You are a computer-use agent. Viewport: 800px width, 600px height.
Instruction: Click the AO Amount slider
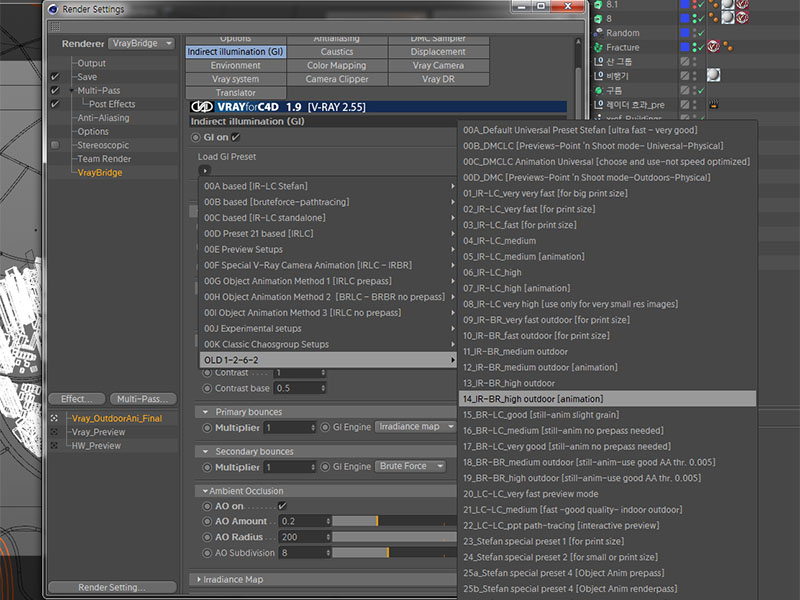click(395, 521)
